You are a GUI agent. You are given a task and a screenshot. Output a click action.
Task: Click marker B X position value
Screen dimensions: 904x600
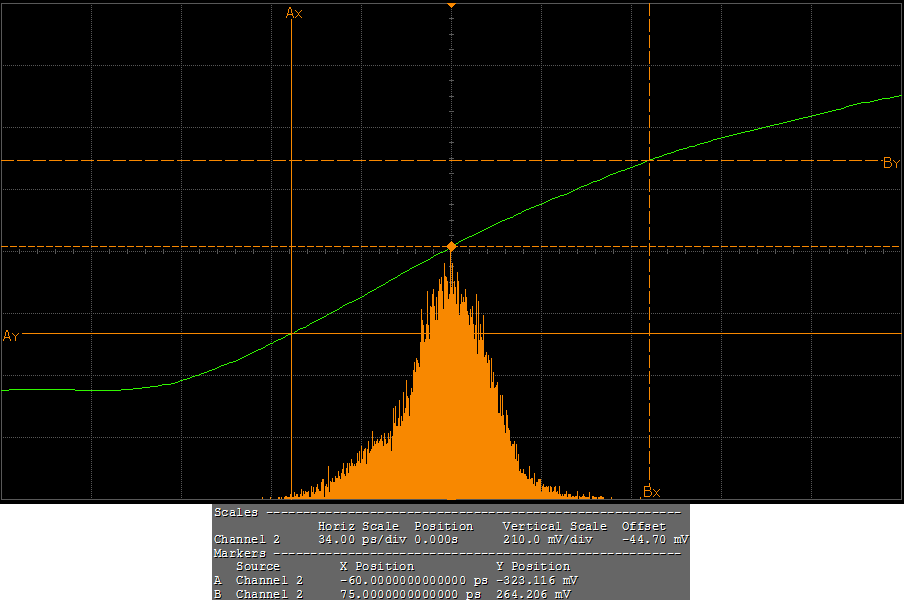click(x=413, y=594)
